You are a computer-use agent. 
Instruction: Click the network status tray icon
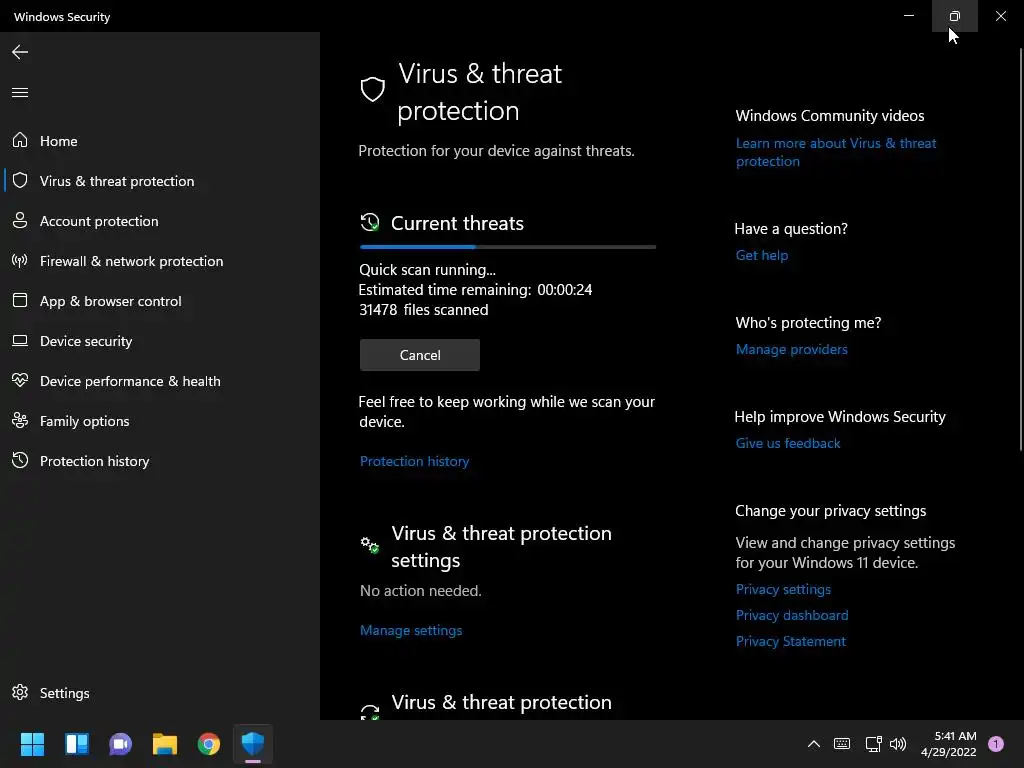[873, 744]
